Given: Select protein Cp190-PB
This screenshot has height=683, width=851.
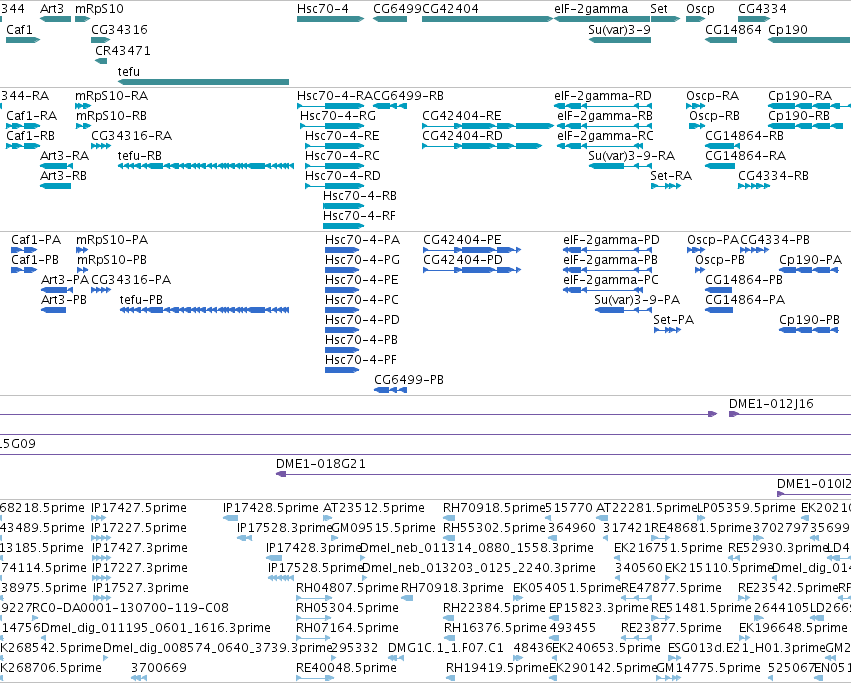Looking at the screenshot, I should pyautogui.click(x=809, y=330).
